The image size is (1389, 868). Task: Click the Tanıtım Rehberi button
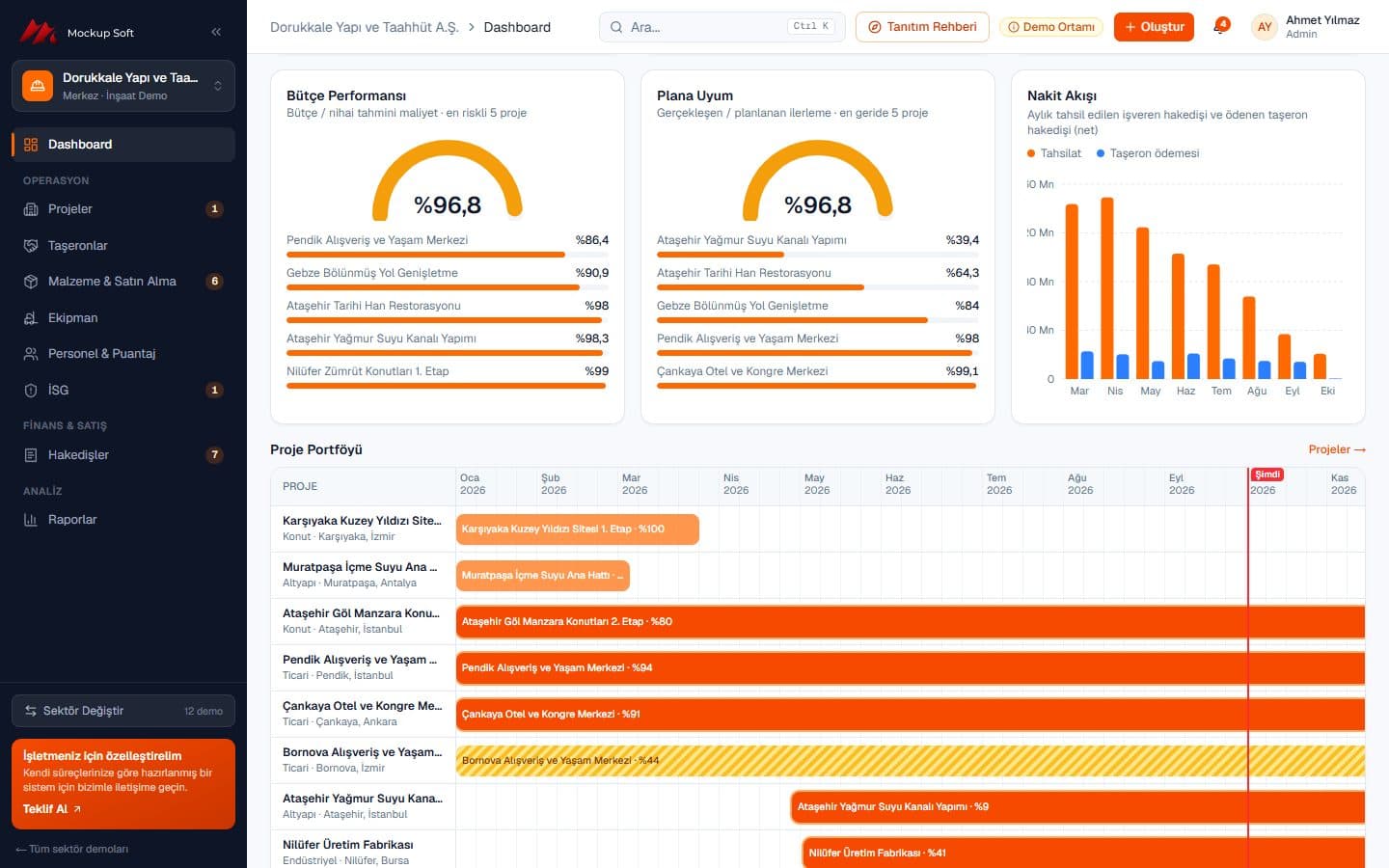coord(922,27)
